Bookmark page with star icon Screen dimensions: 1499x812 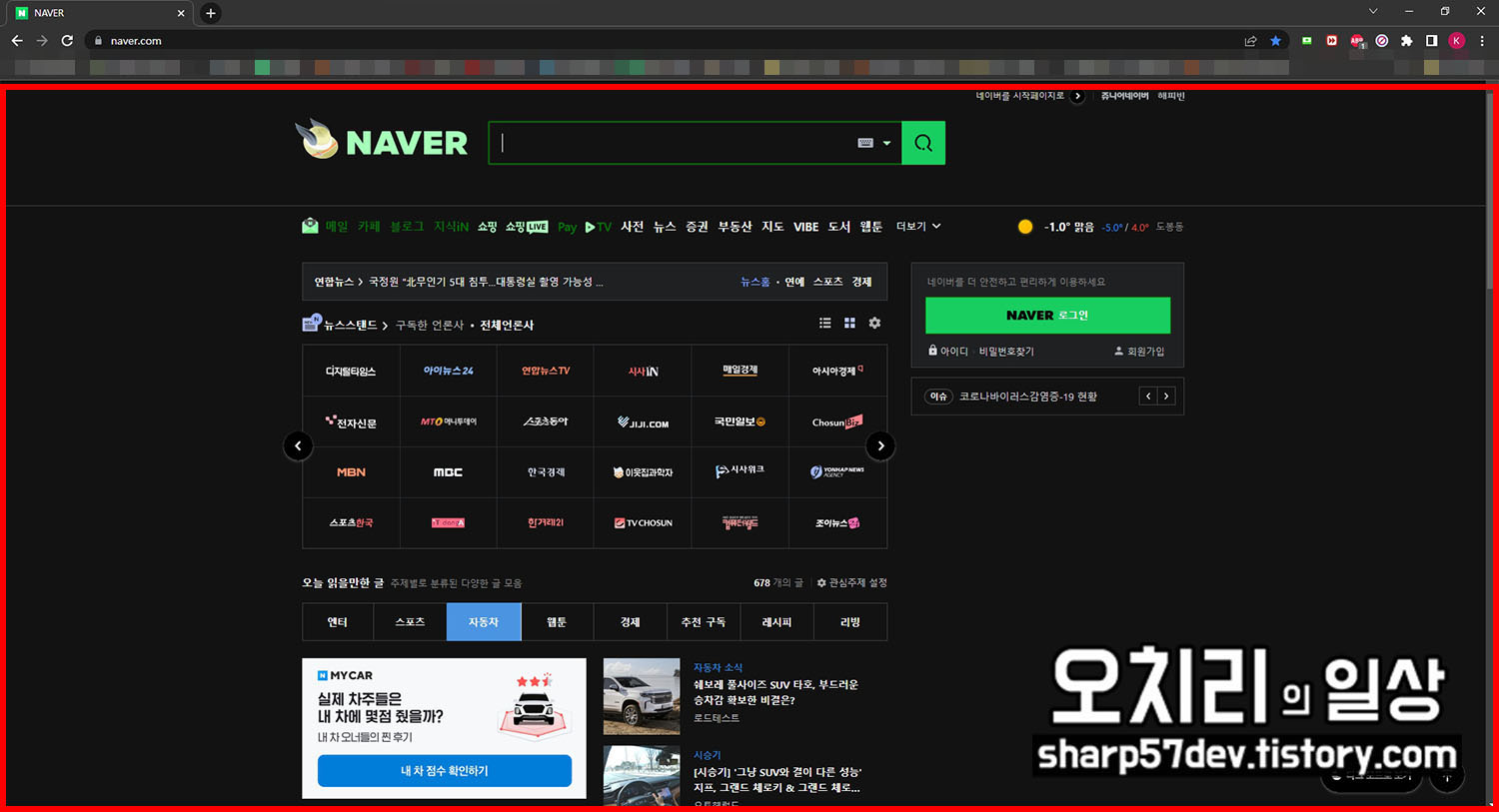click(1275, 41)
